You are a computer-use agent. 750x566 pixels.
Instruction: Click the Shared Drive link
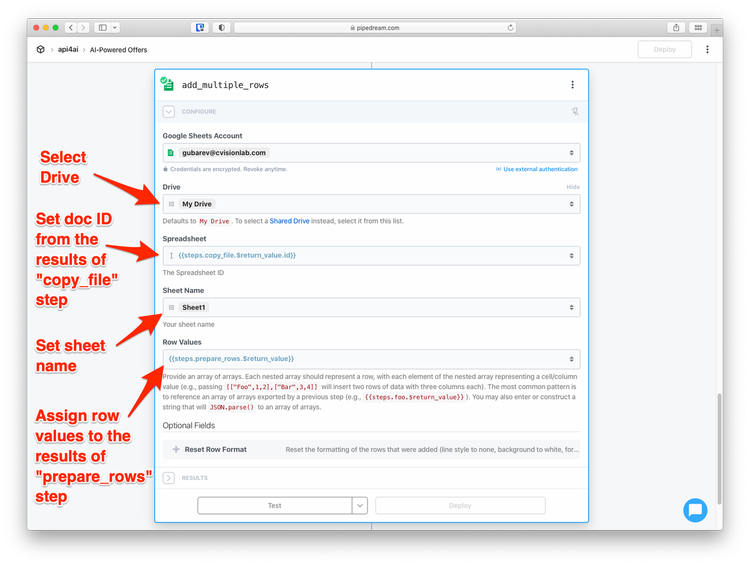click(289, 221)
